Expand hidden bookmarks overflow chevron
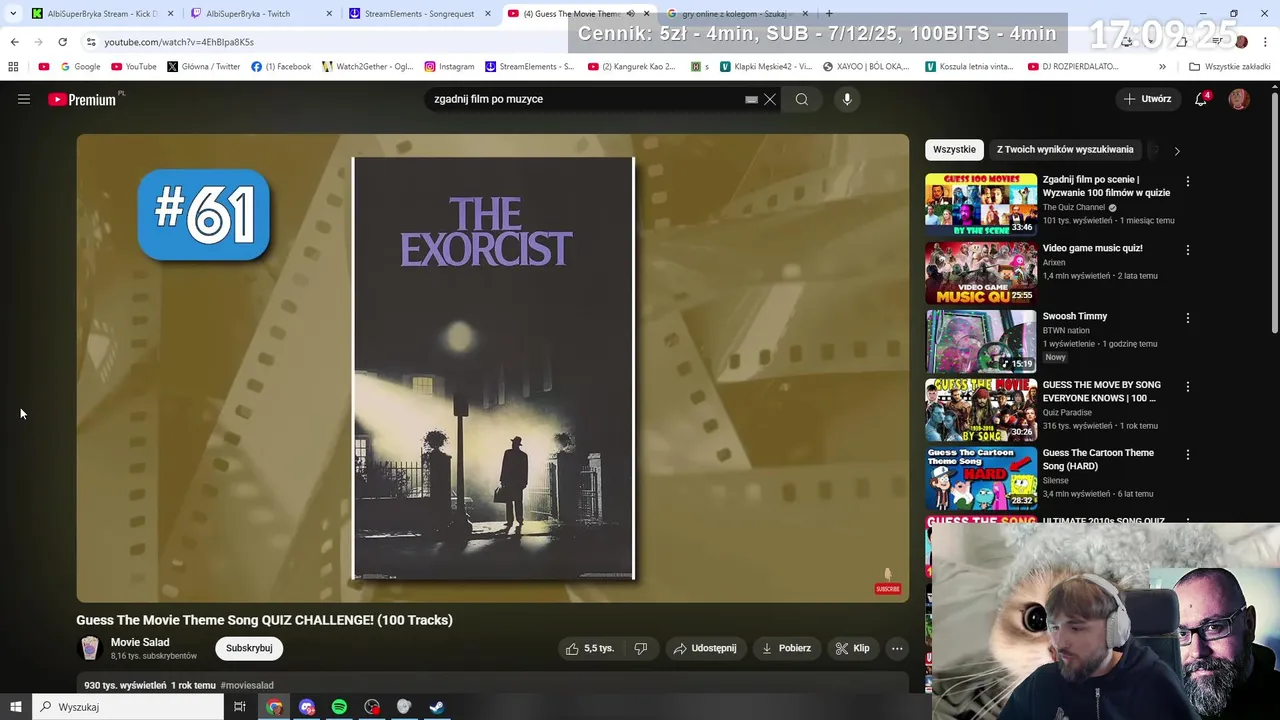The width and height of the screenshot is (1280, 720). pos(1162,67)
